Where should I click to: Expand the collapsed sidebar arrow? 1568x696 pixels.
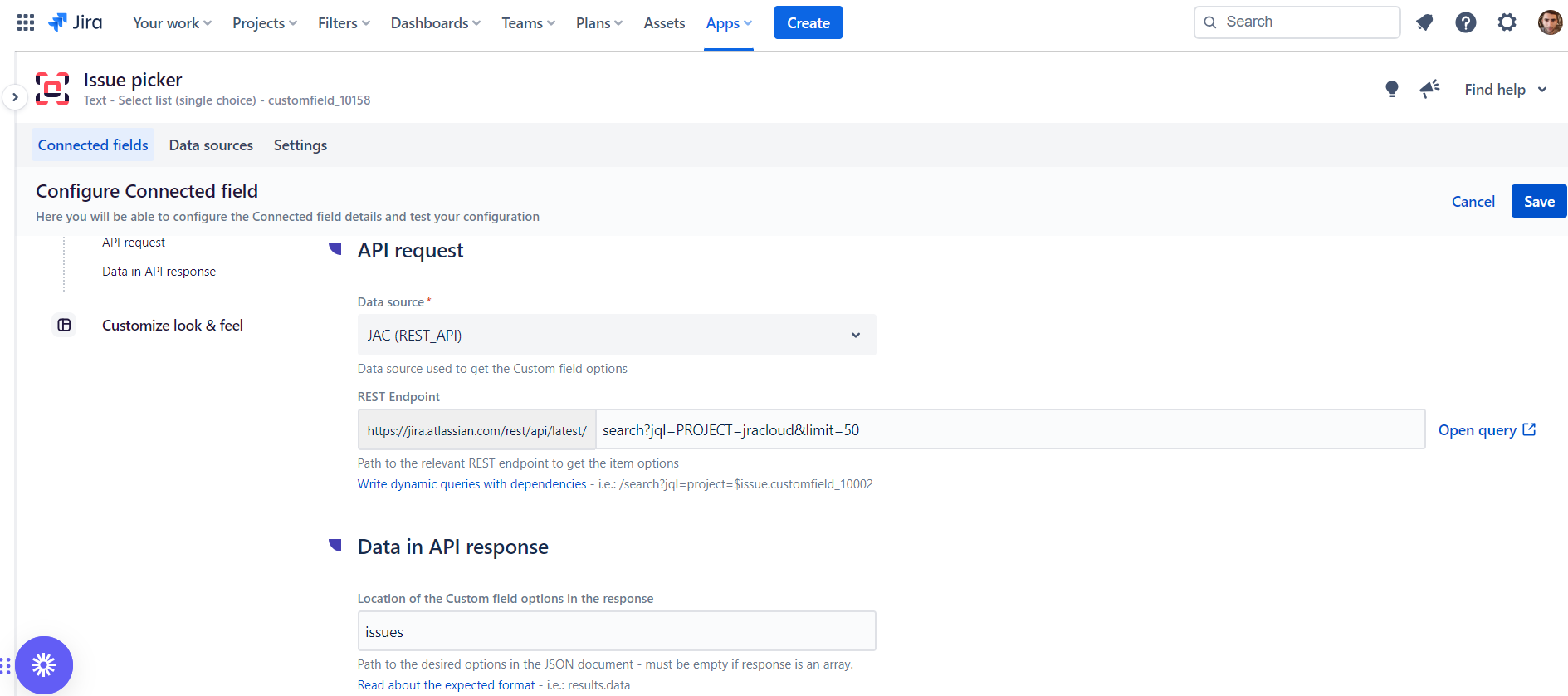(x=15, y=97)
